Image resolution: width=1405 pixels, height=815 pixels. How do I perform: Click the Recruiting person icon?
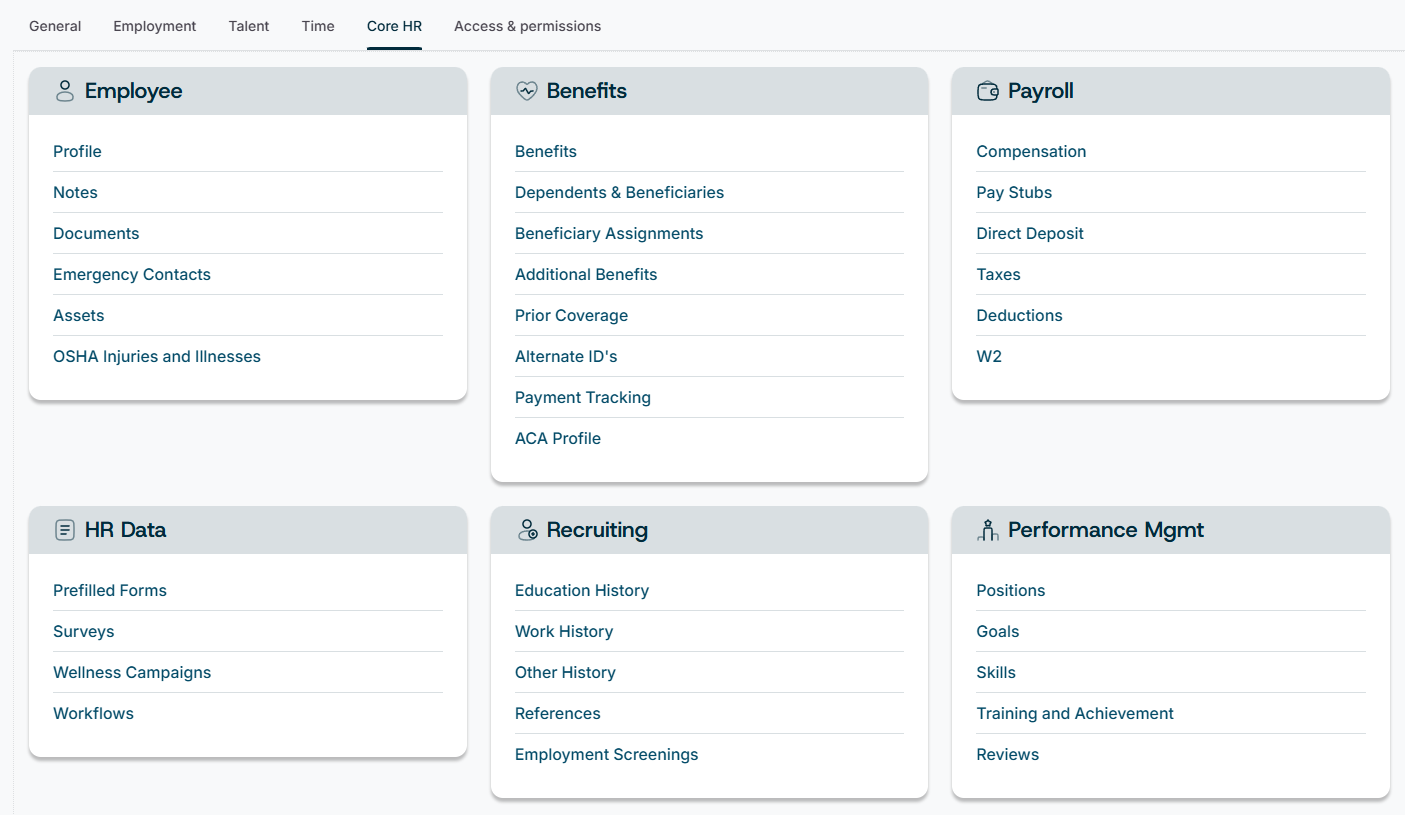tap(527, 530)
